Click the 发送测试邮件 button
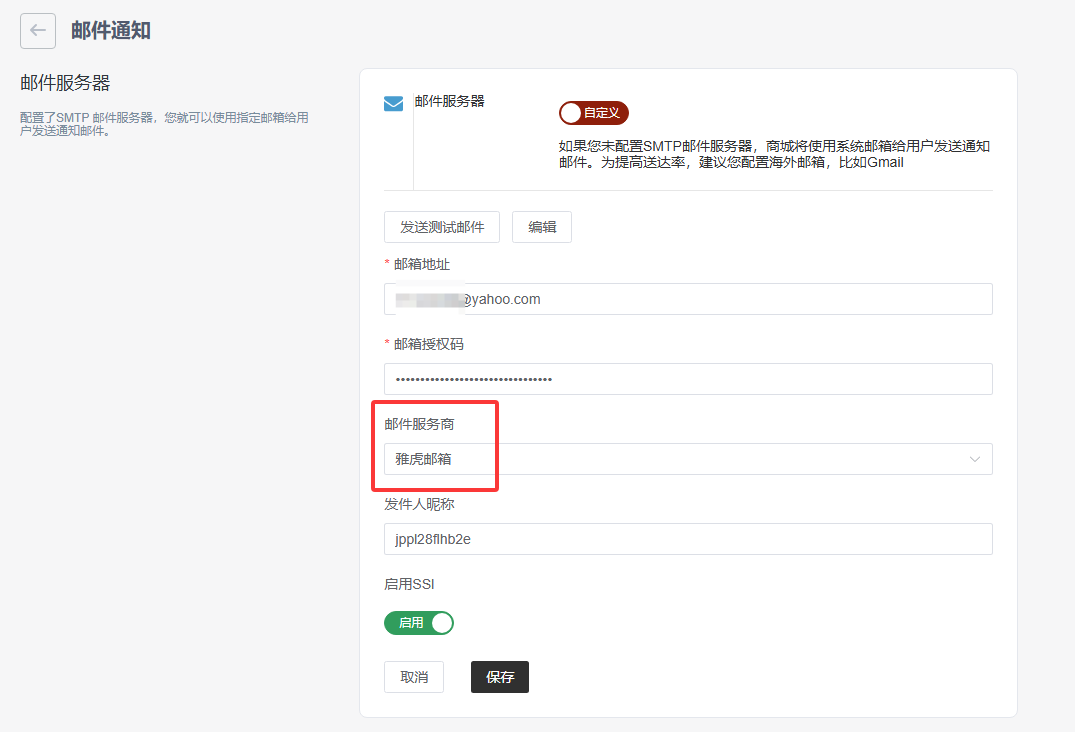This screenshot has width=1075, height=732. click(442, 227)
